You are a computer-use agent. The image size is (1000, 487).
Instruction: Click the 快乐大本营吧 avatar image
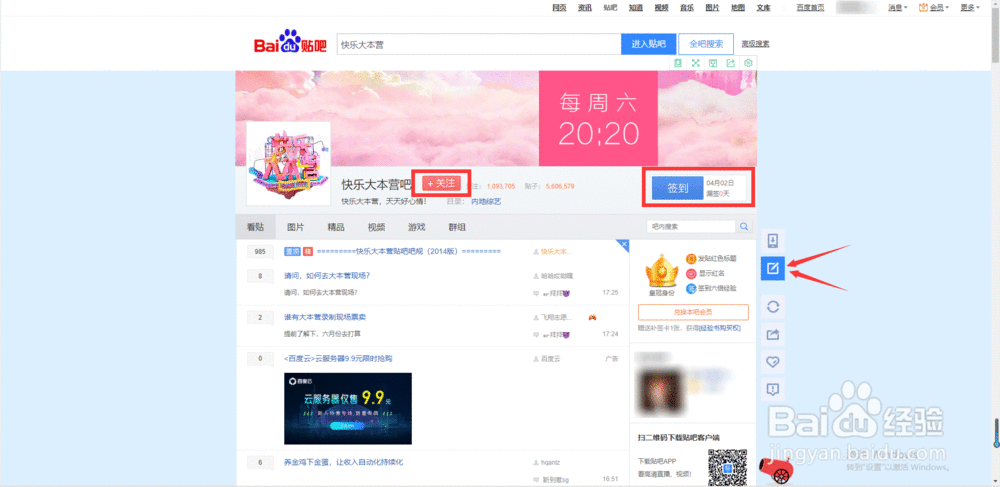tap(288, 164)
